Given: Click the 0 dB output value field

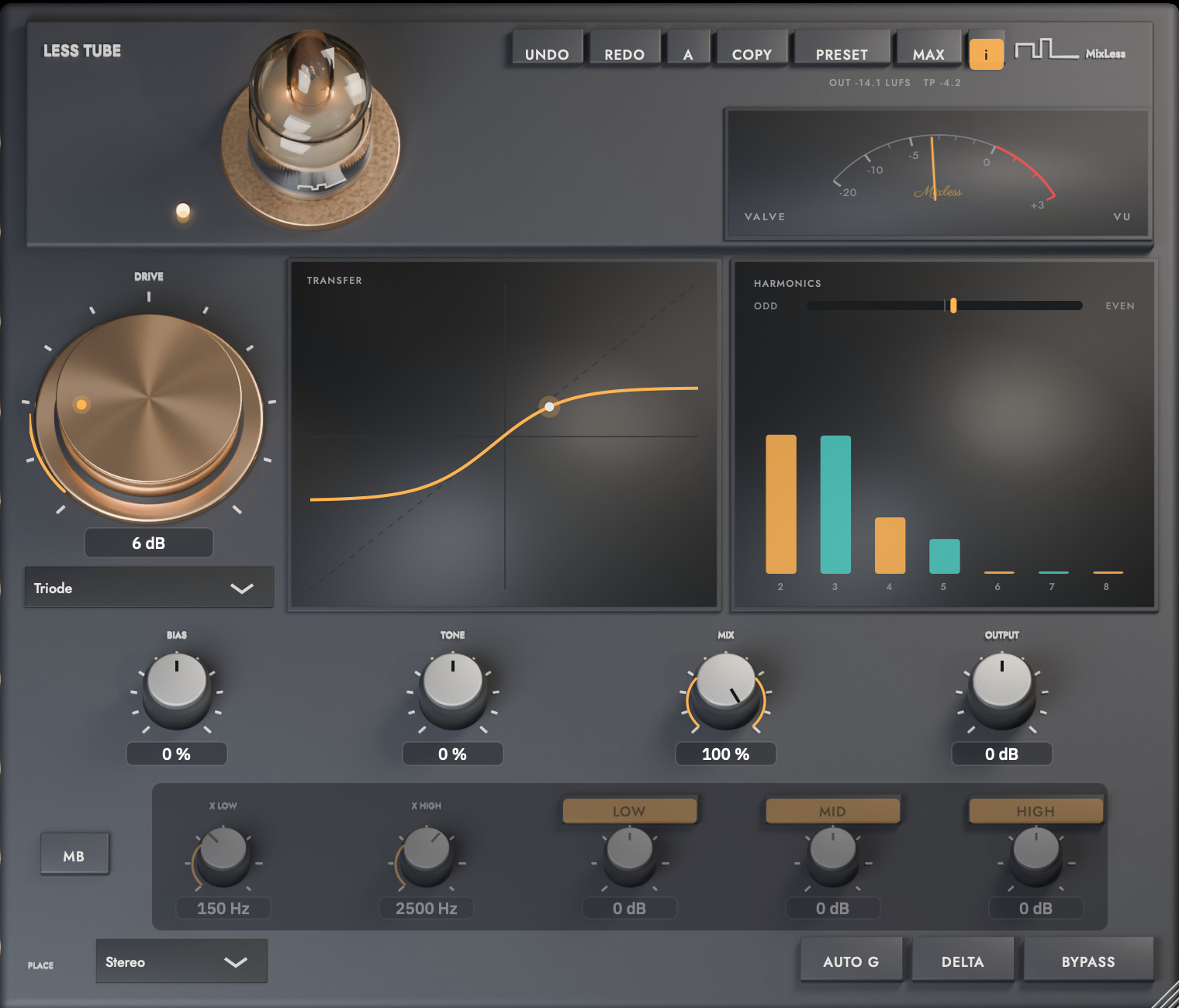Looking at the screenshot, I should pos(1002,754).
